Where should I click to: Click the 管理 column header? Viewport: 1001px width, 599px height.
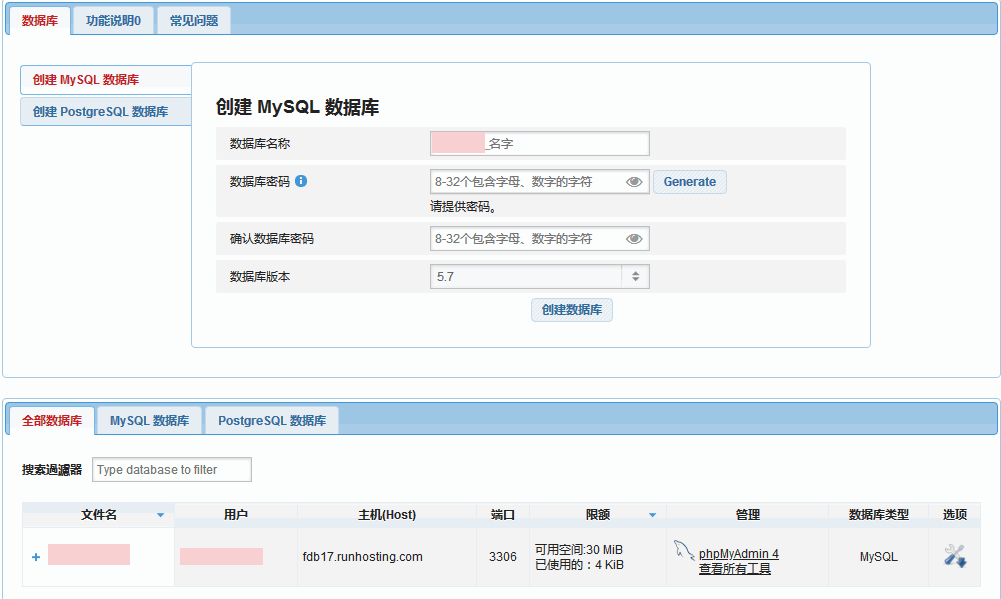[748, 515]
